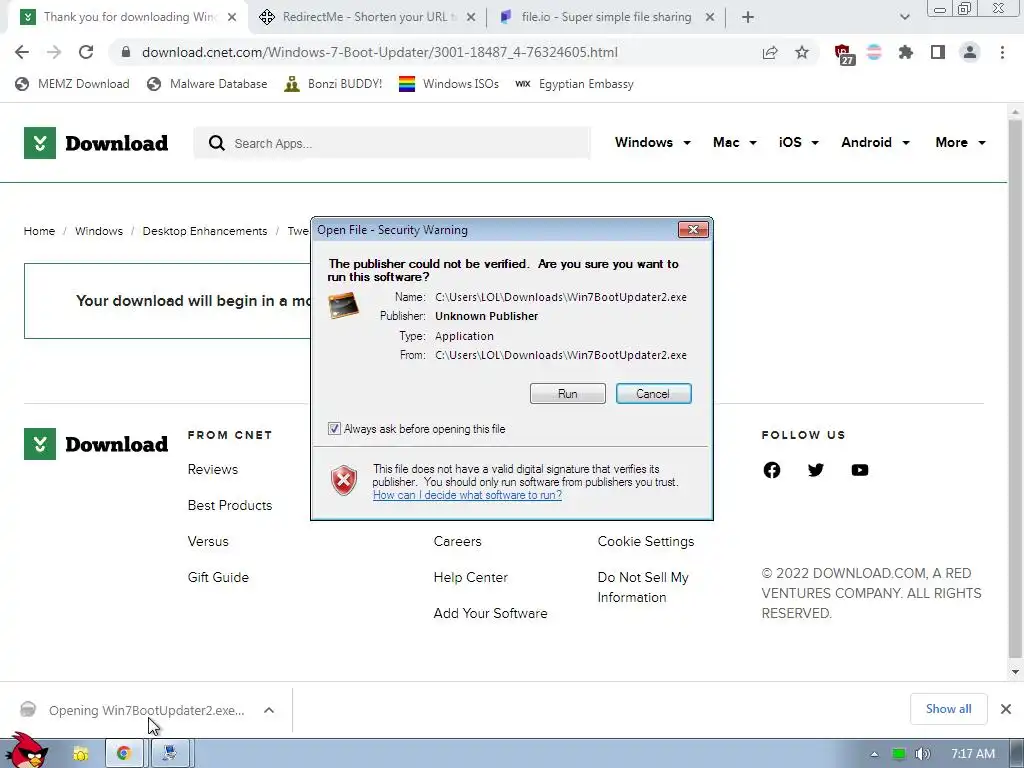Image resolution: width=1024 pixels, height=768 pixels.
Task: Open the Reviews footer link
Action: (x=213, y=470)
